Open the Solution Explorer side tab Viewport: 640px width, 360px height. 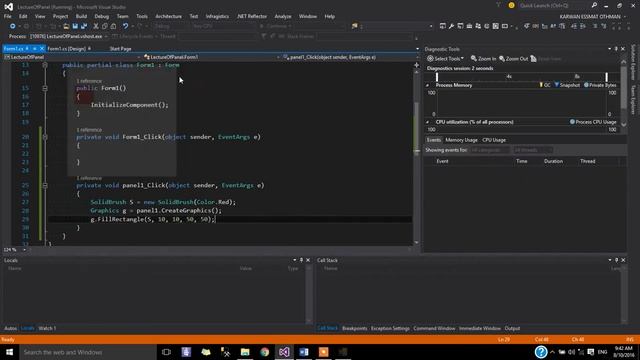point(633,62)
